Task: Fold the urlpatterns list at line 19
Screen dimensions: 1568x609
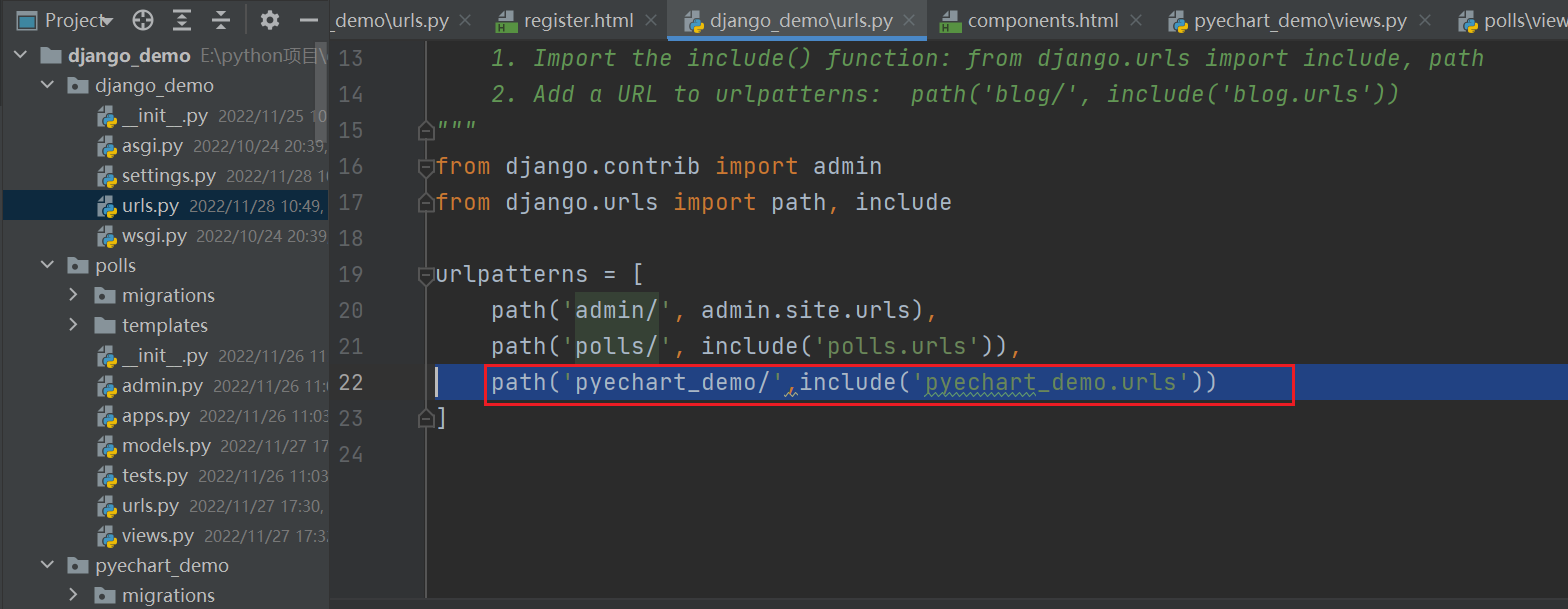Action: pyautogui.click(x=427, y=275)
